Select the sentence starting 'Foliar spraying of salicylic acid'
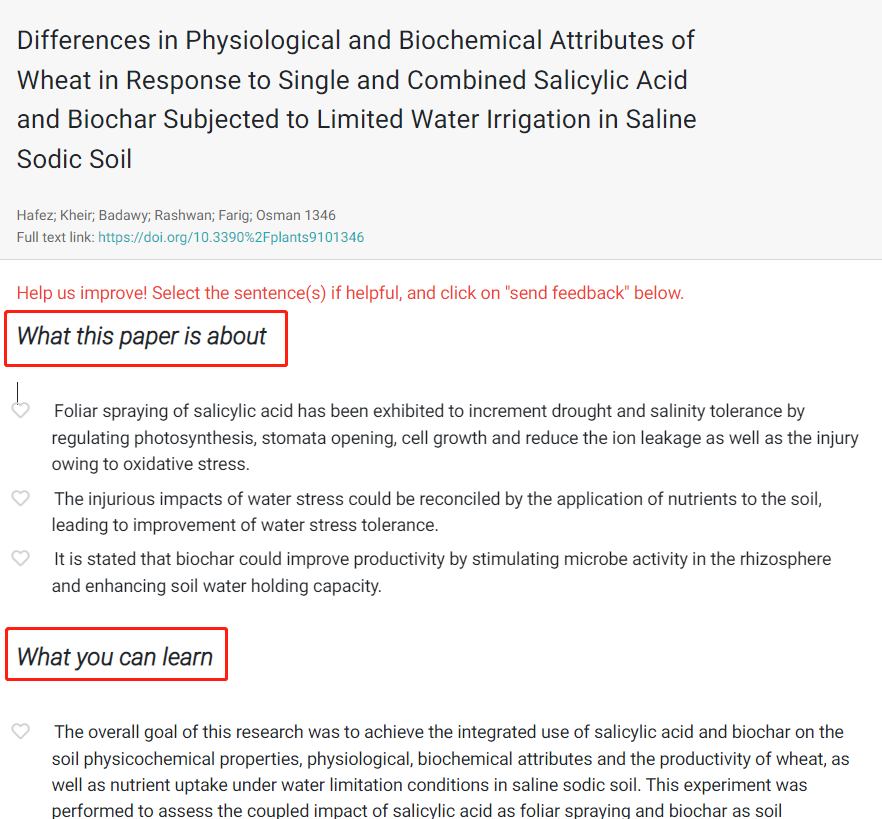Image resolution: width=882 pixels, height=819 pixels. (454, 438)
